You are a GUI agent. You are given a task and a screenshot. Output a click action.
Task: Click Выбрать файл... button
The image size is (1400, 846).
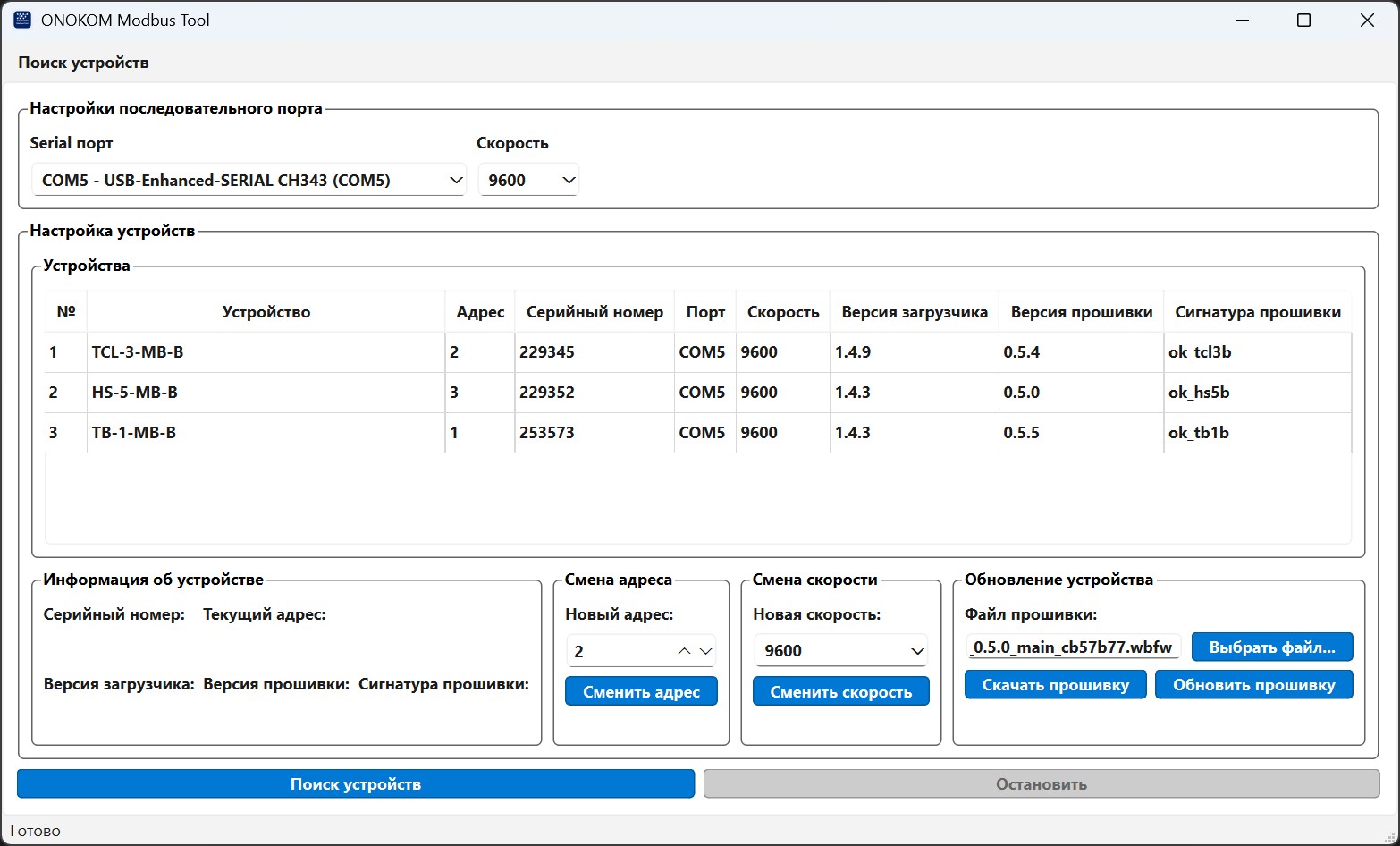(1271, 647)
